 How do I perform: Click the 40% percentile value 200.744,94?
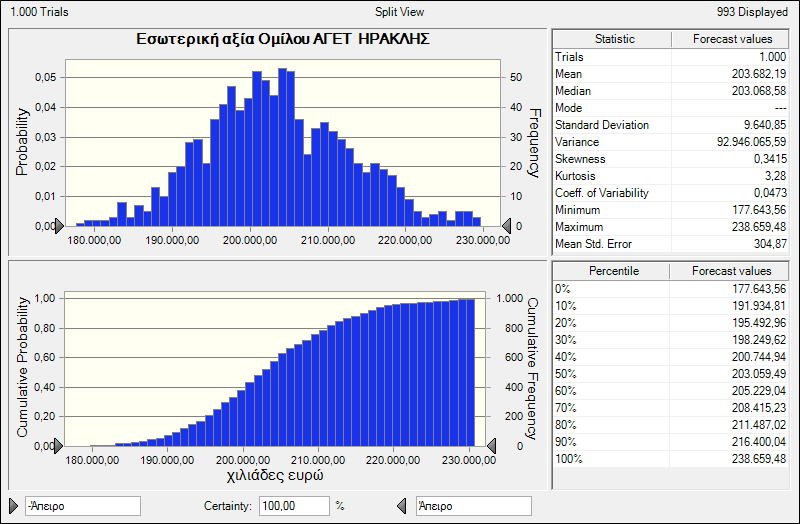click(759, 357)
